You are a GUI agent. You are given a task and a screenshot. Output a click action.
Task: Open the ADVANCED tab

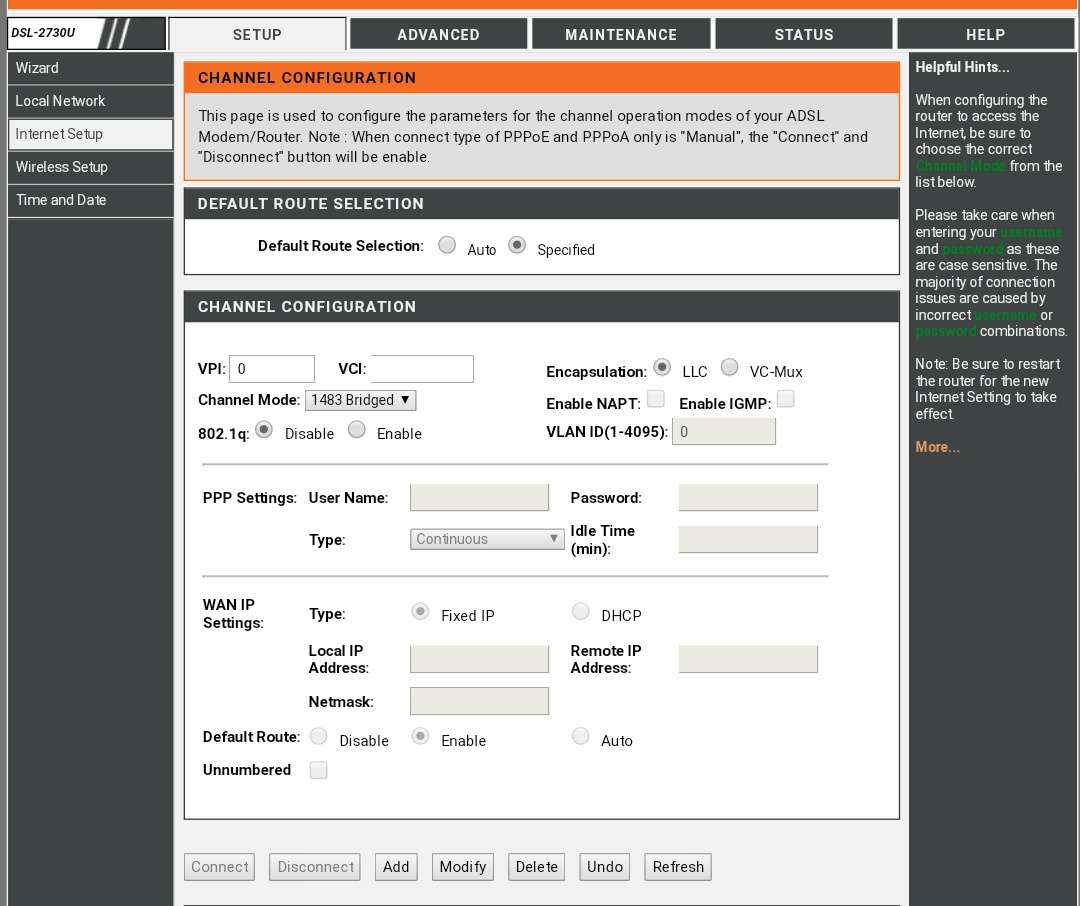click(438, 34)
